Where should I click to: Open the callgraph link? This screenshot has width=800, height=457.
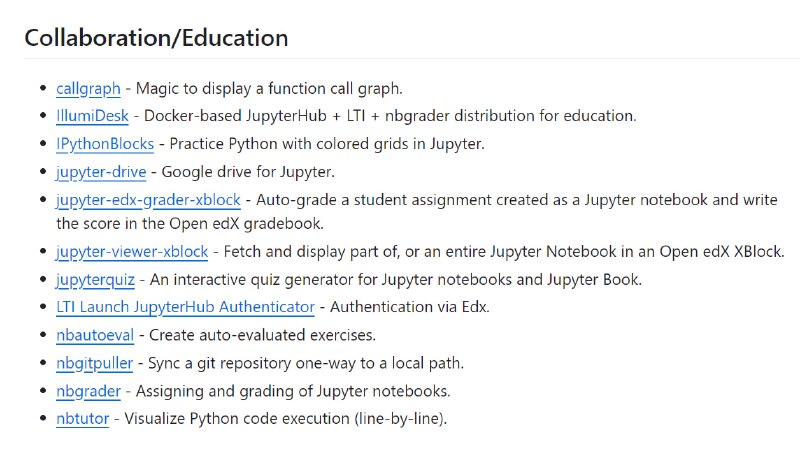click(88, 89)
